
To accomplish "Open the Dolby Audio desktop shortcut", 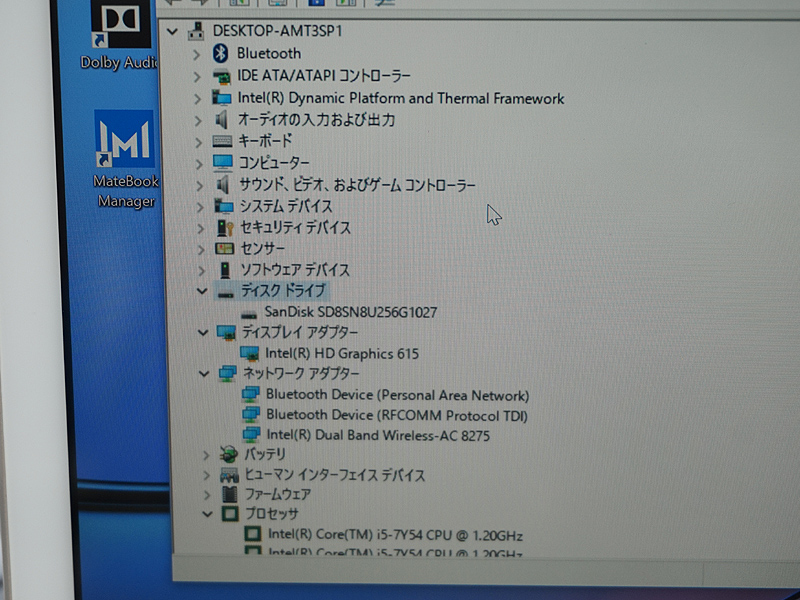I will 120,36.
